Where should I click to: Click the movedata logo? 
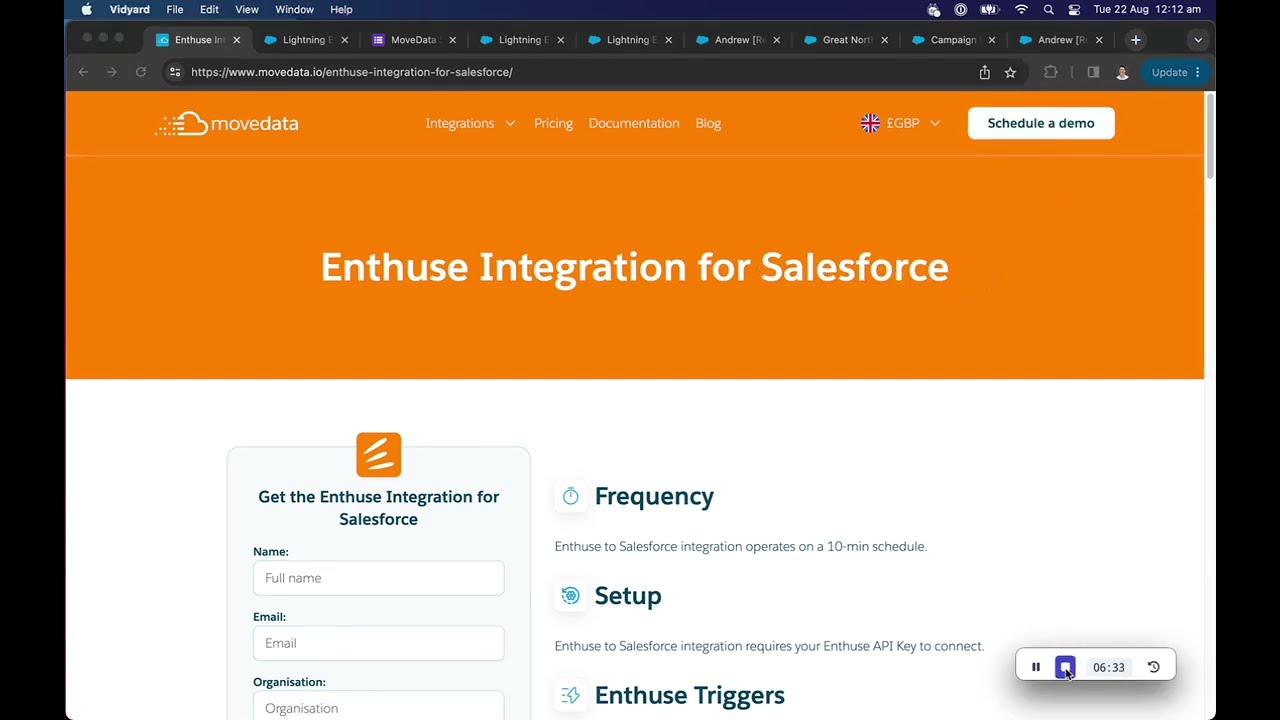(x=227, y=123)
